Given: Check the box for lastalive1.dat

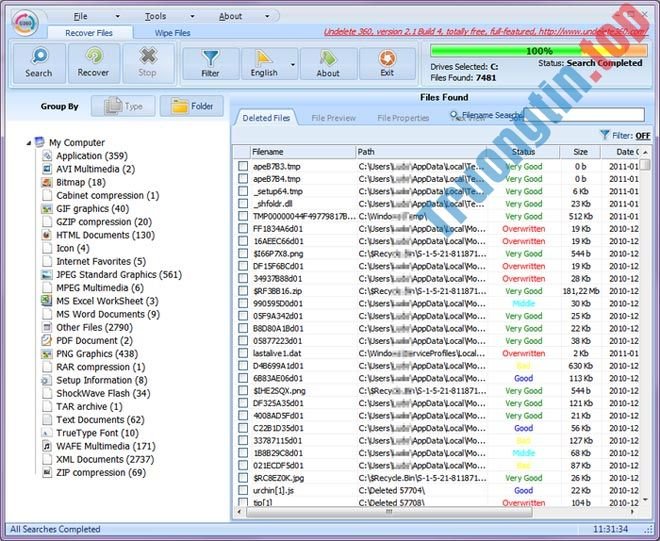Looking at the screenshot, I should pos(243,353).
